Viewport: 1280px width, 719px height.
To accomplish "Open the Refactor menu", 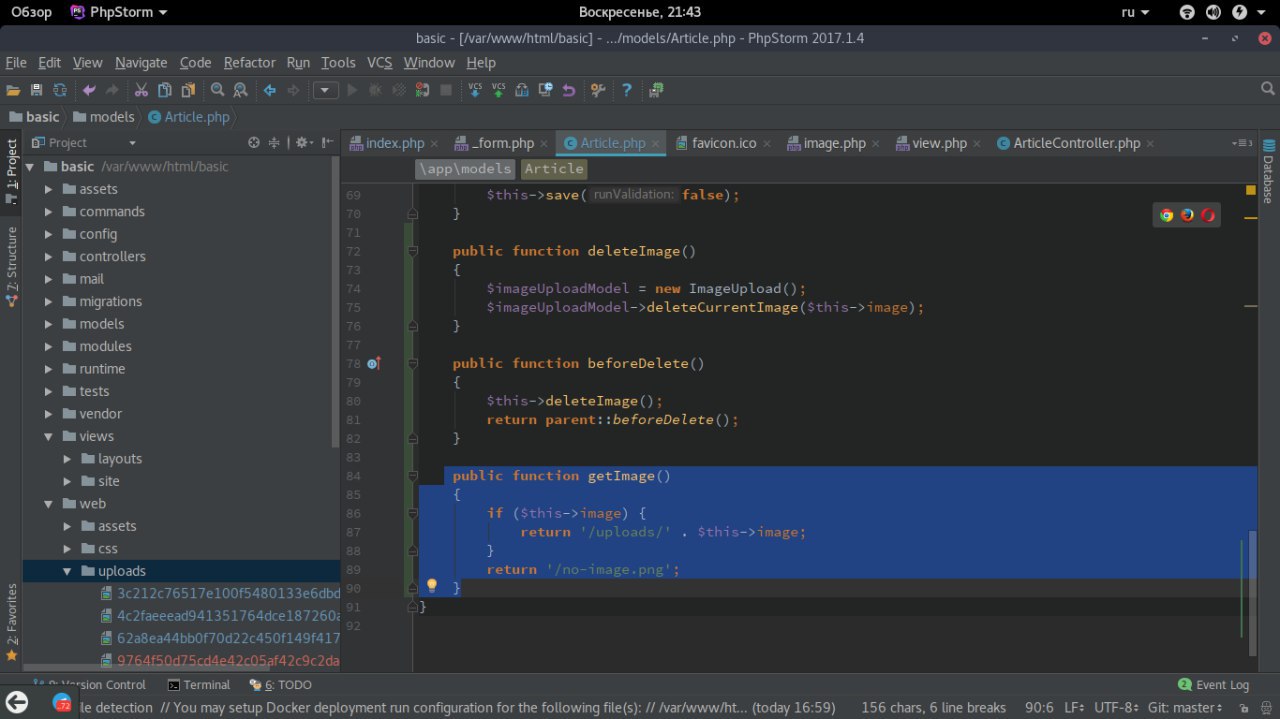I will click(249, 62).
